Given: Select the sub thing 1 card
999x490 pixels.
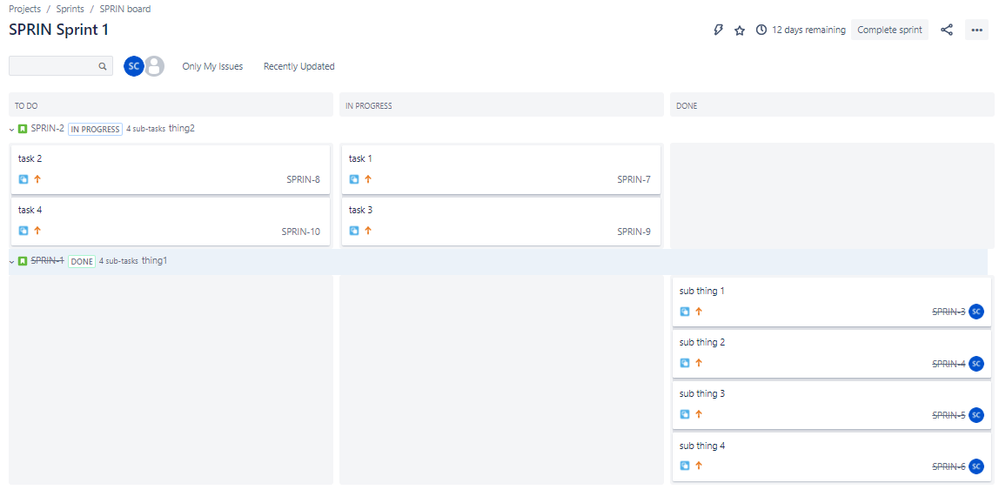Looking at the screenshot, I should (831, 301).
